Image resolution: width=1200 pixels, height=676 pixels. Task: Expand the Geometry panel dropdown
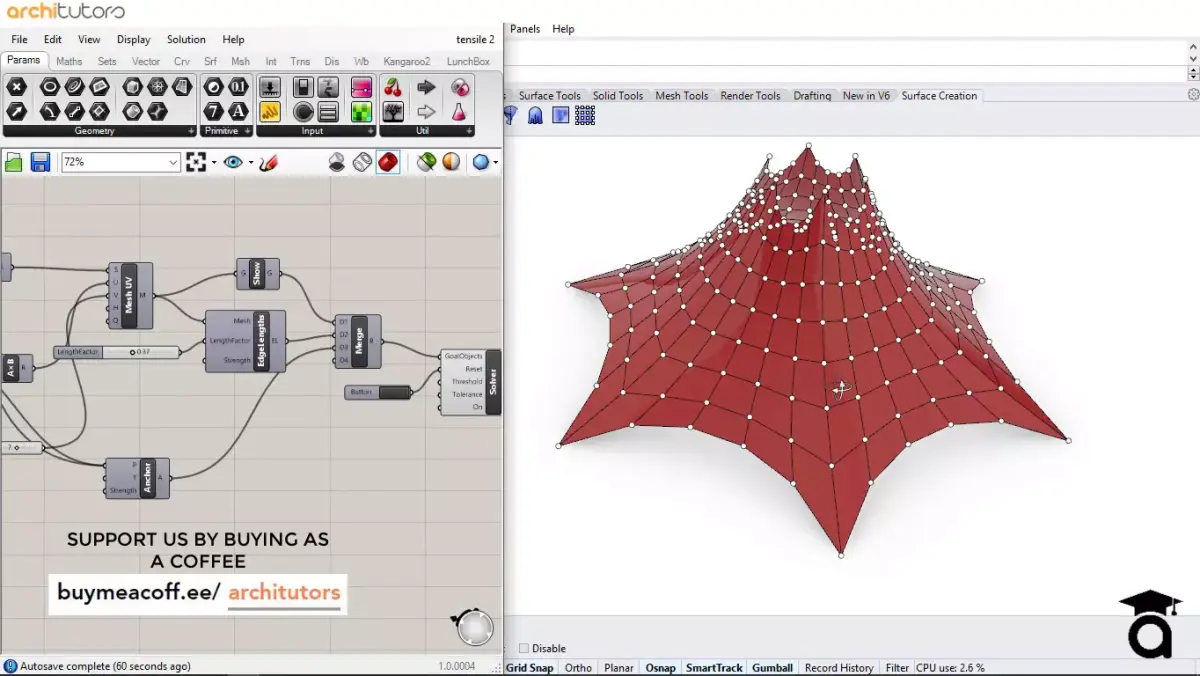pos(191,131)
